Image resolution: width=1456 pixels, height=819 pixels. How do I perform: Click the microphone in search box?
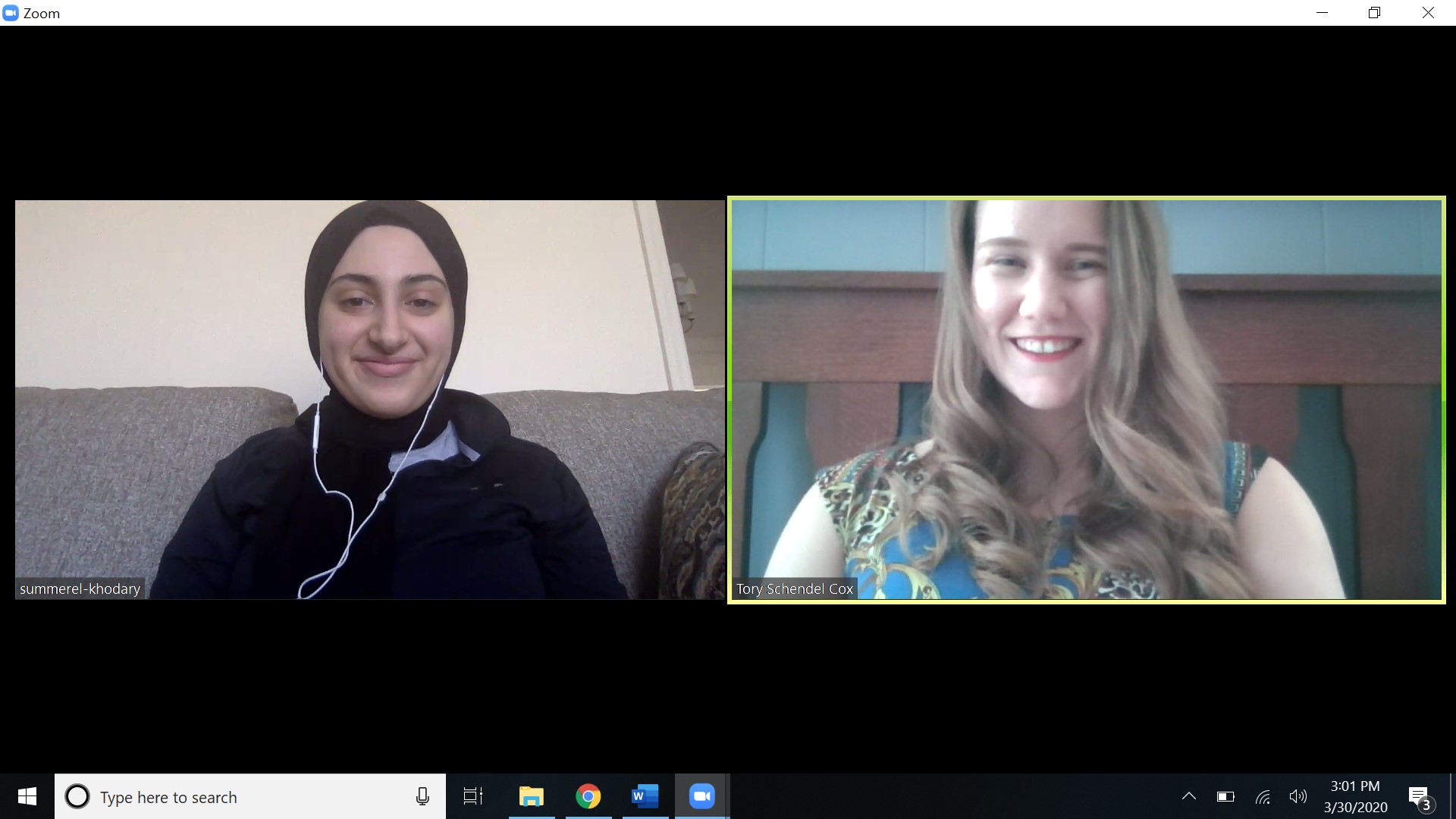[422, 796]
